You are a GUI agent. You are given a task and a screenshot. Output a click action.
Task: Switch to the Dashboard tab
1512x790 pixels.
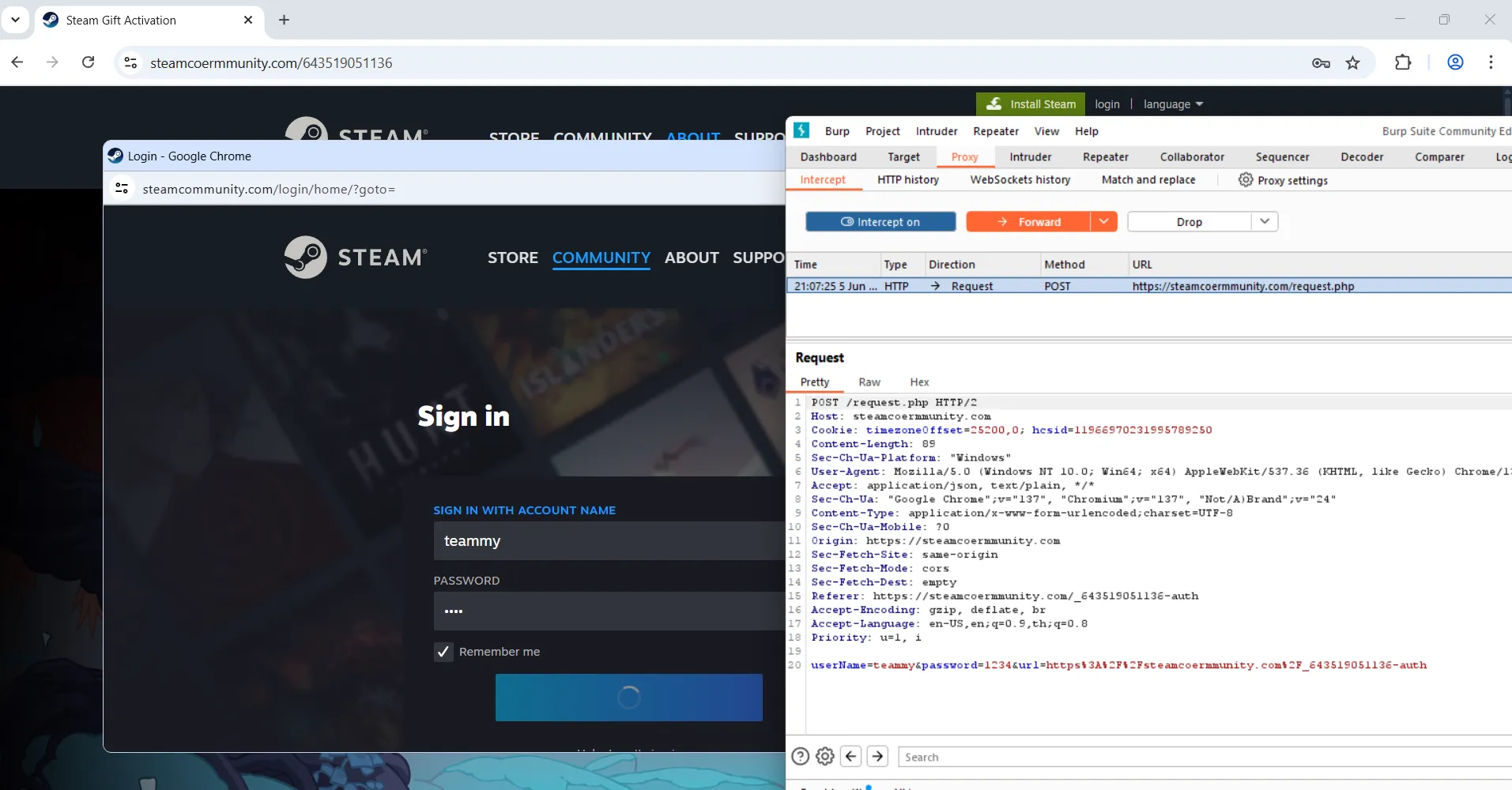coord(828,157)
